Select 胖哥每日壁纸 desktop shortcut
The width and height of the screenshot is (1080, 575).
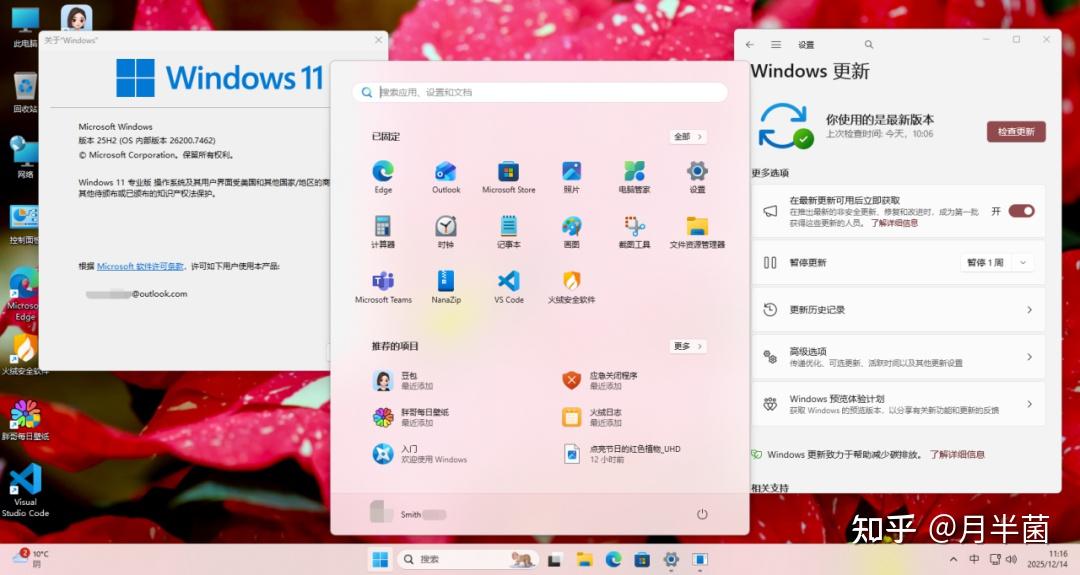25,420
